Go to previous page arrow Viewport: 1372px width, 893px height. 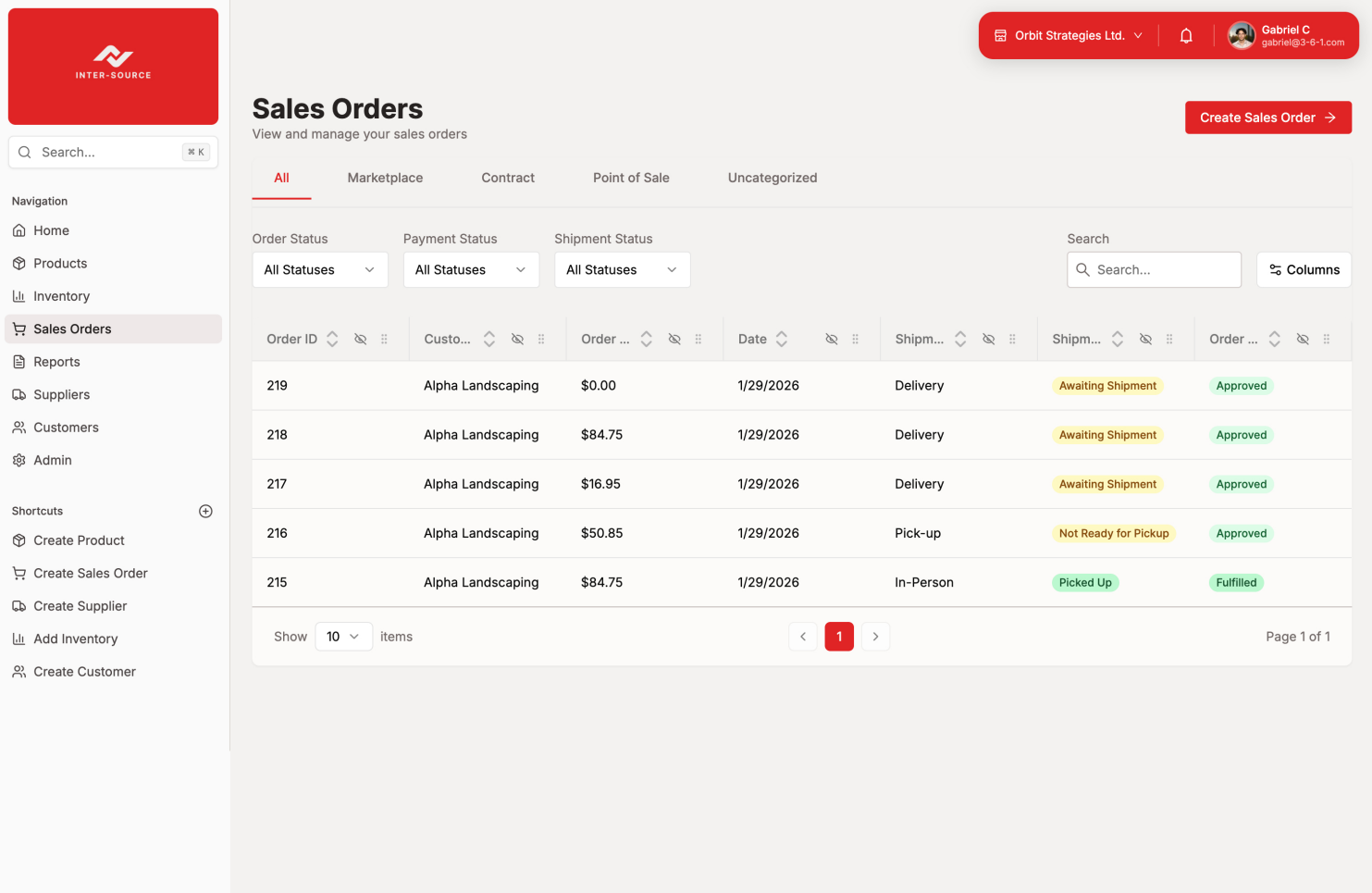pyautogui.click(x=803, y=637)
